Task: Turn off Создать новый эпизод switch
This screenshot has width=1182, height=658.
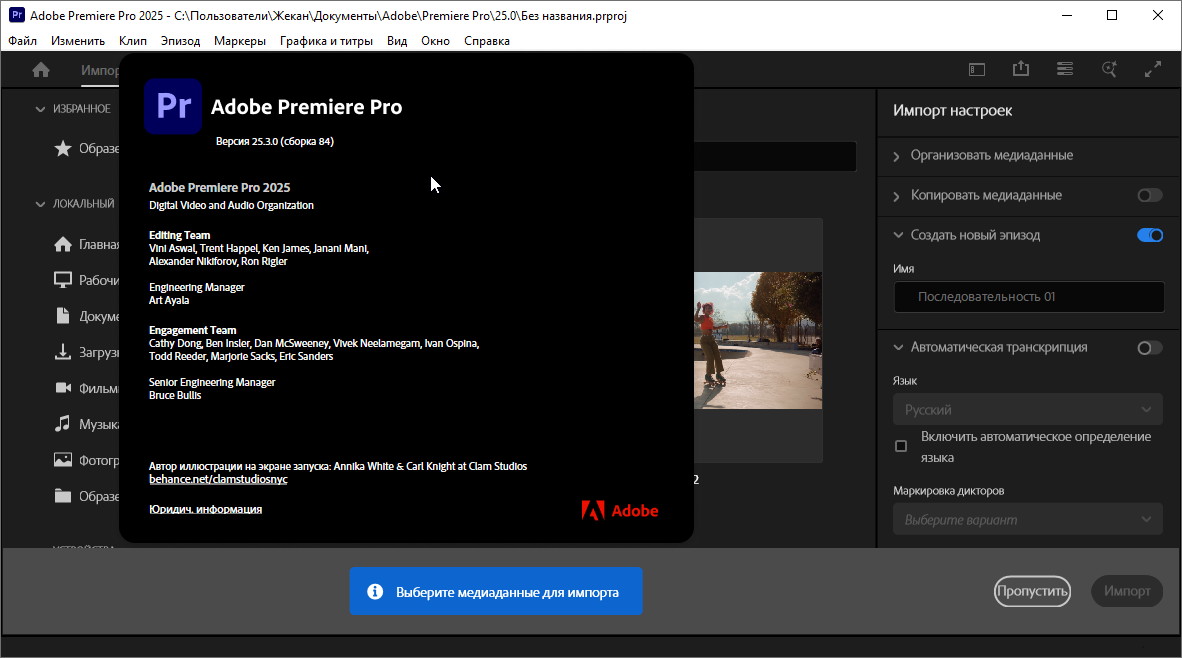Action: (1150, 236)
